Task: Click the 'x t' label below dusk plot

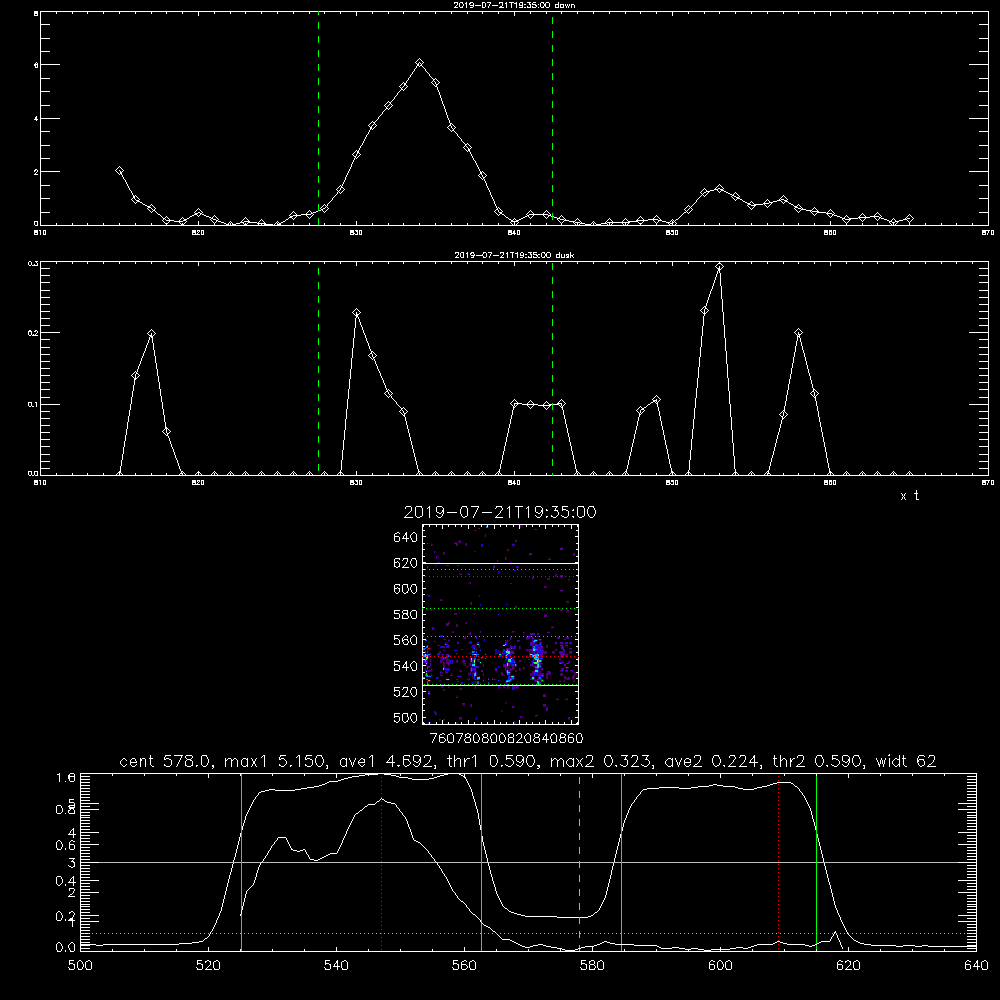Action: coord(909,496)
